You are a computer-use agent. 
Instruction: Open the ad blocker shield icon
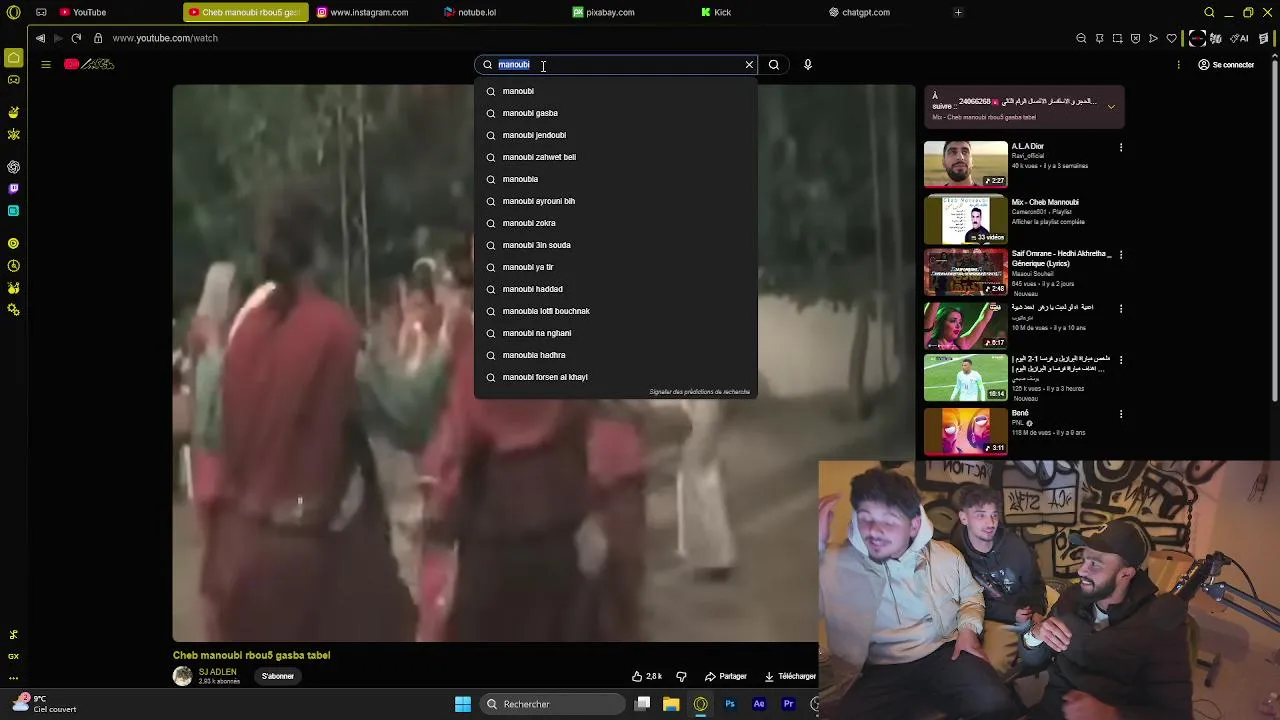1135,38
